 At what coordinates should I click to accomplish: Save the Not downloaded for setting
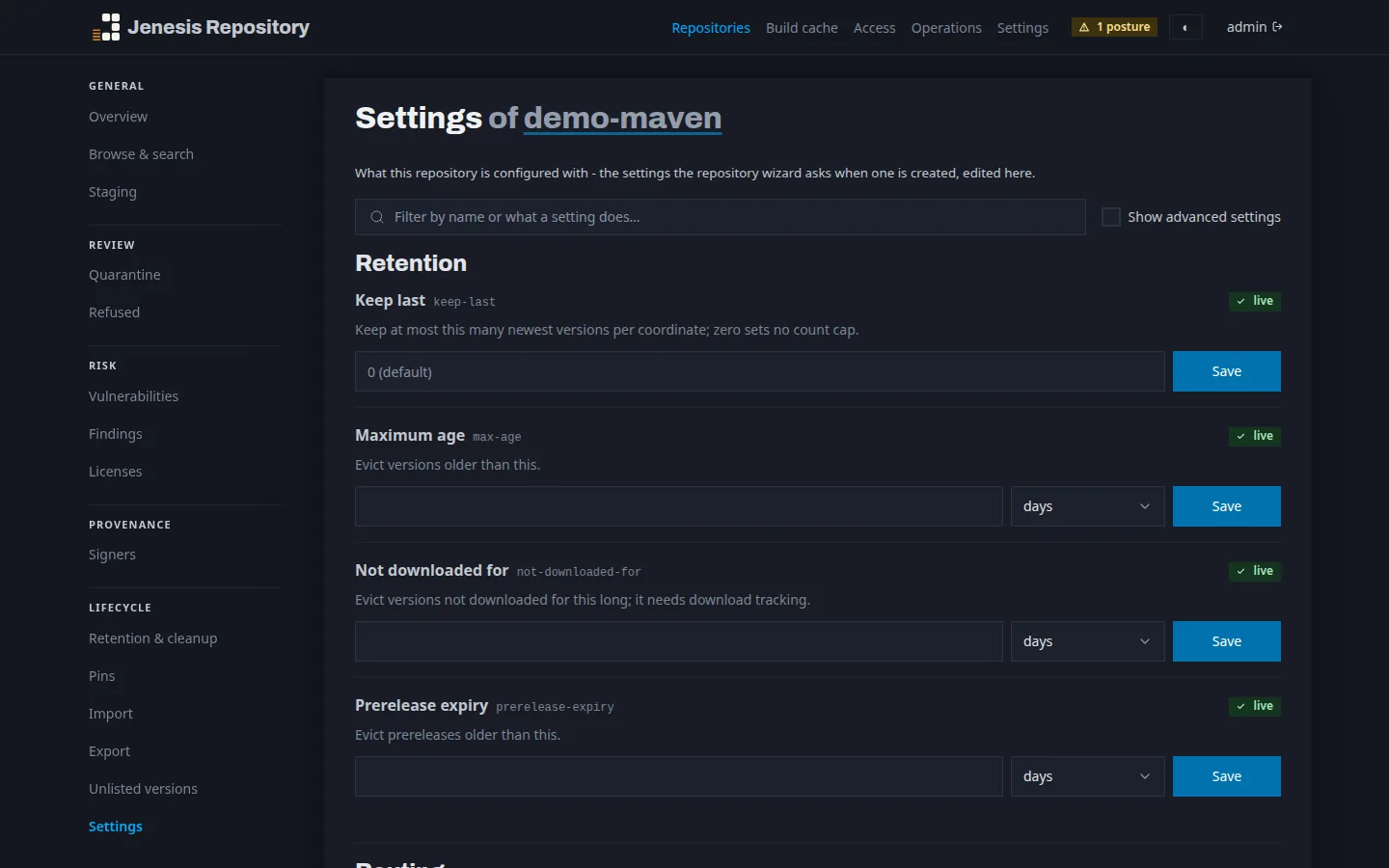1227,641
